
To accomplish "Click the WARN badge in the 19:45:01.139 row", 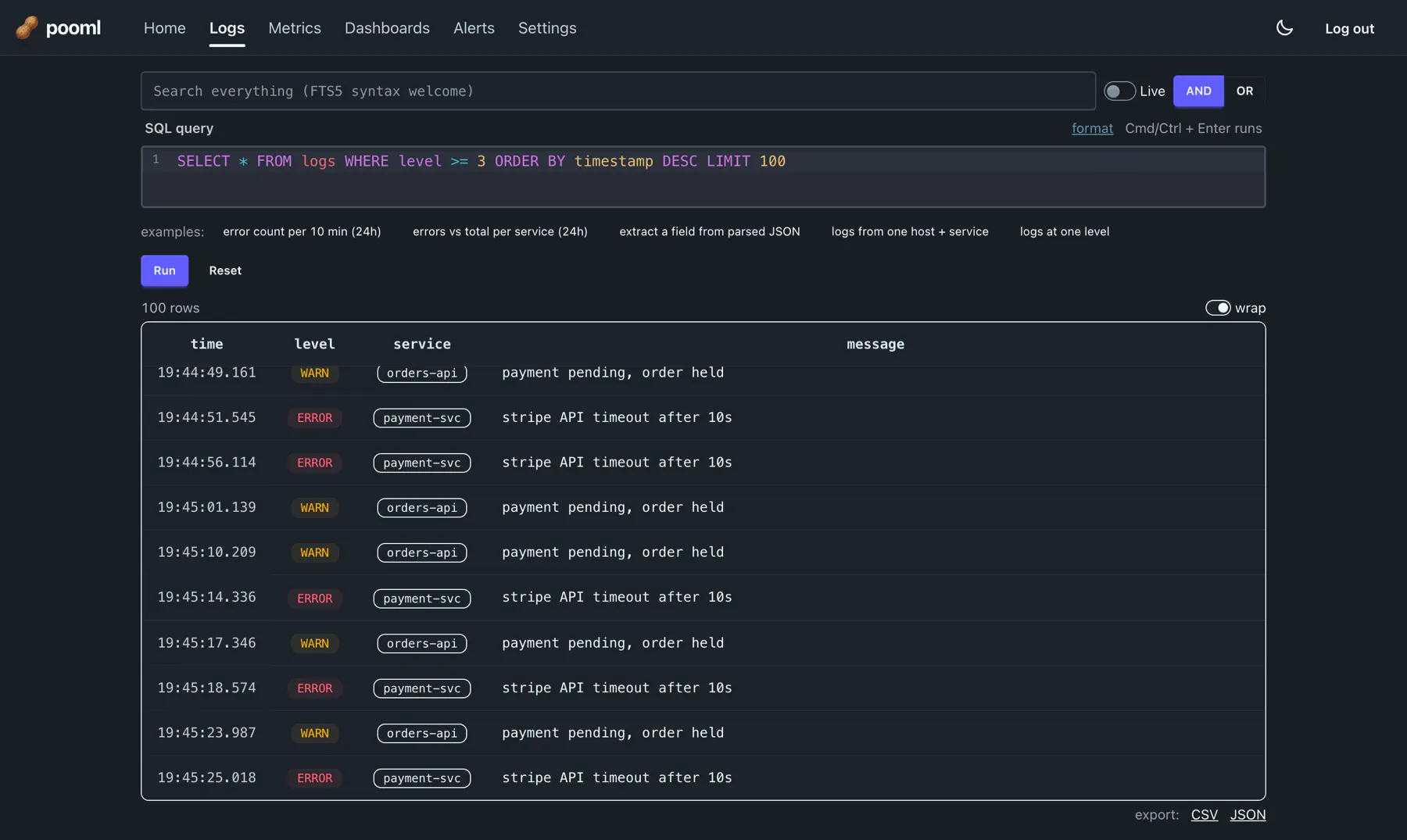I will point(314,508).
